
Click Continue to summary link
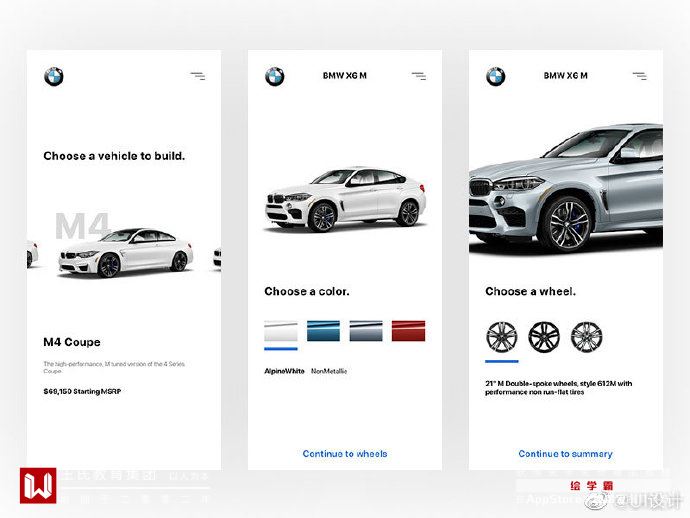point(565,454)
